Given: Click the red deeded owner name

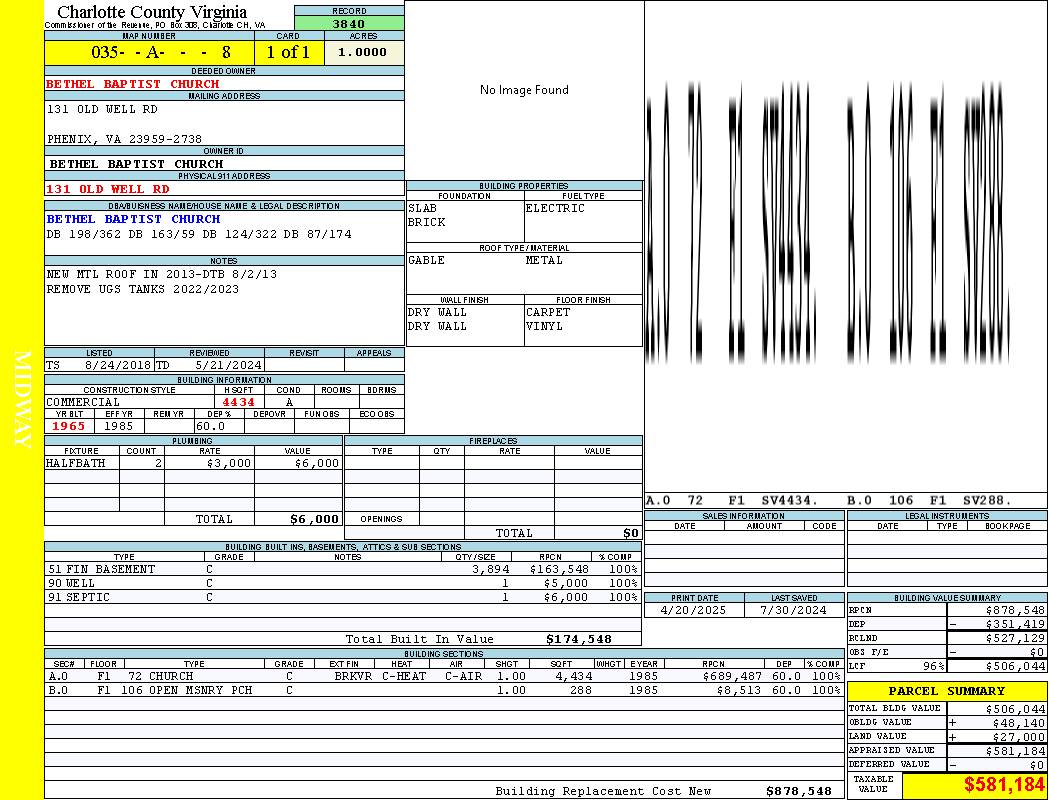Looking at the screenshot, I should (x=133, y=84).
